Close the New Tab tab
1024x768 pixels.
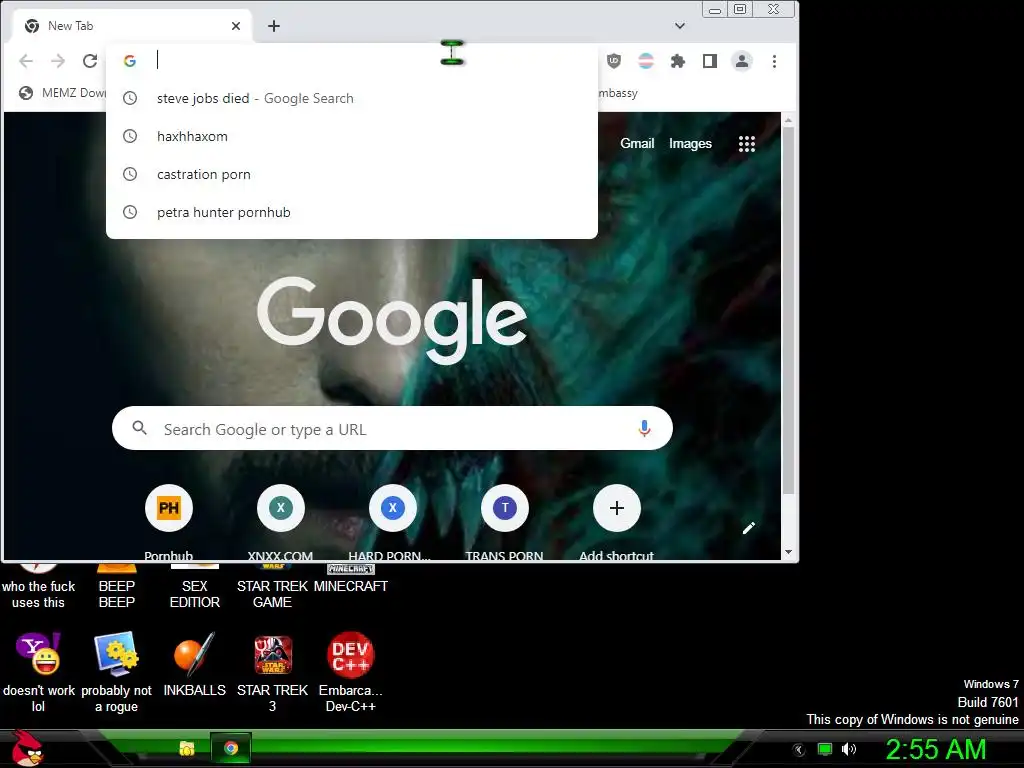236,26
